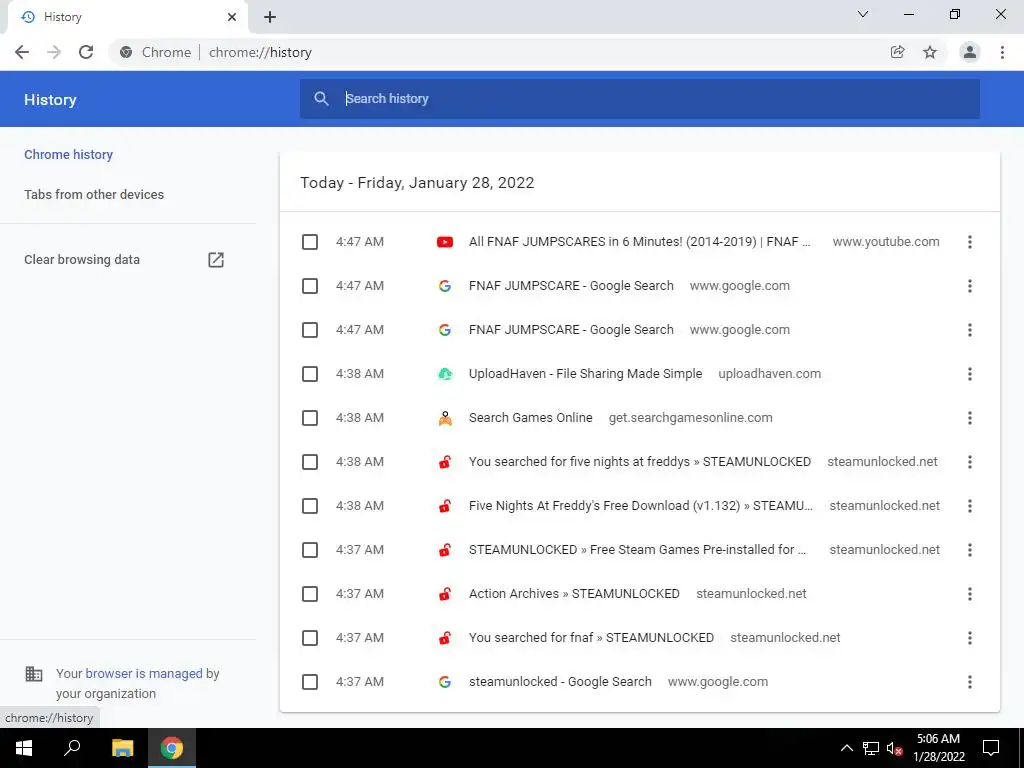Click Google favicon of steamunlocked search entry
The width and height of the screenshot is (1024, 768).
445,682
